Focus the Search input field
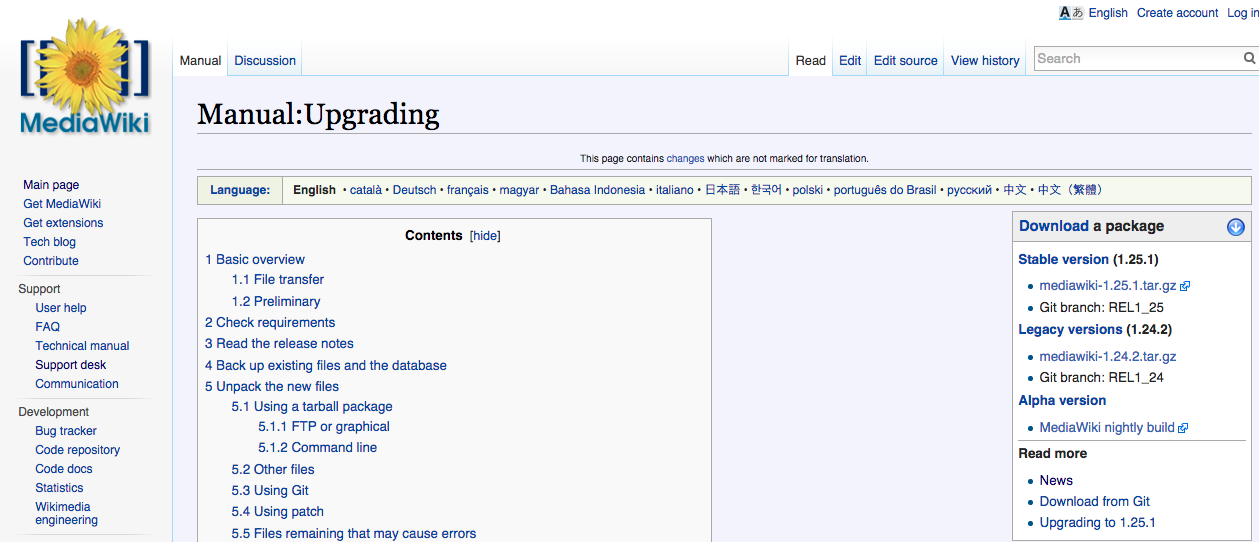The width and height of the screenshot is (1259, 542). 1138,59
